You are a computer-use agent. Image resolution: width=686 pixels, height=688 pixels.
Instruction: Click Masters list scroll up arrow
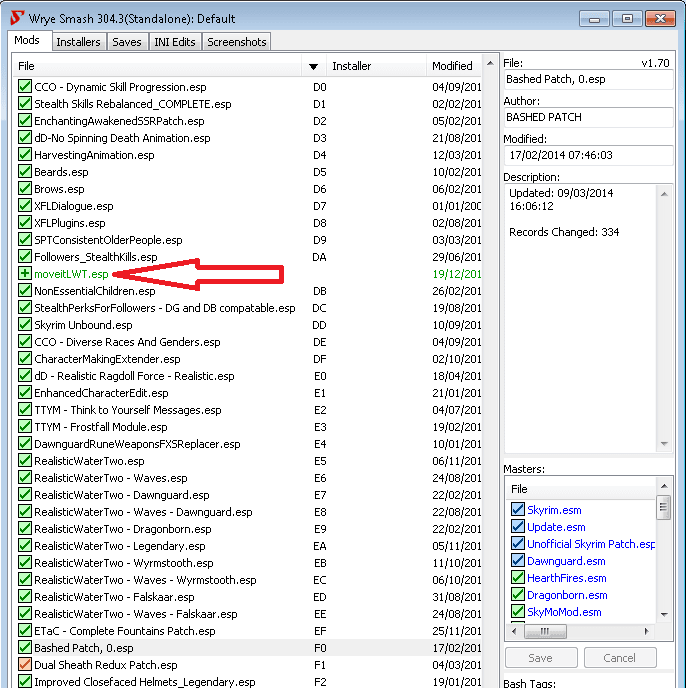pyautogui.click(x=664, y=486)
